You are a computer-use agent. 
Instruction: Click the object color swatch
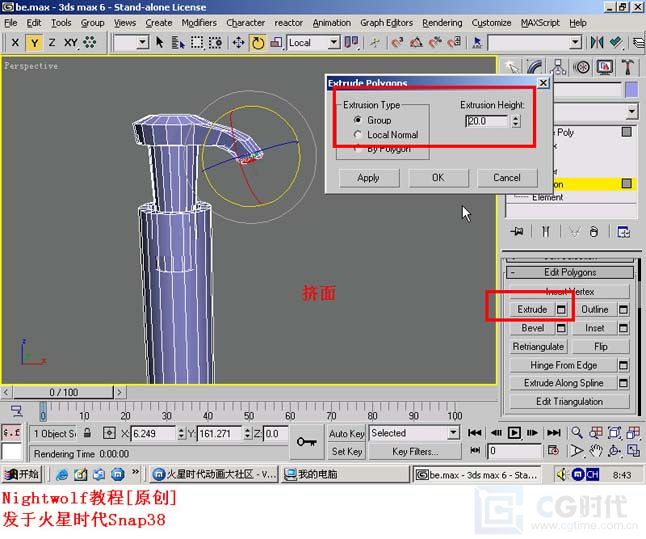[631, 89]
